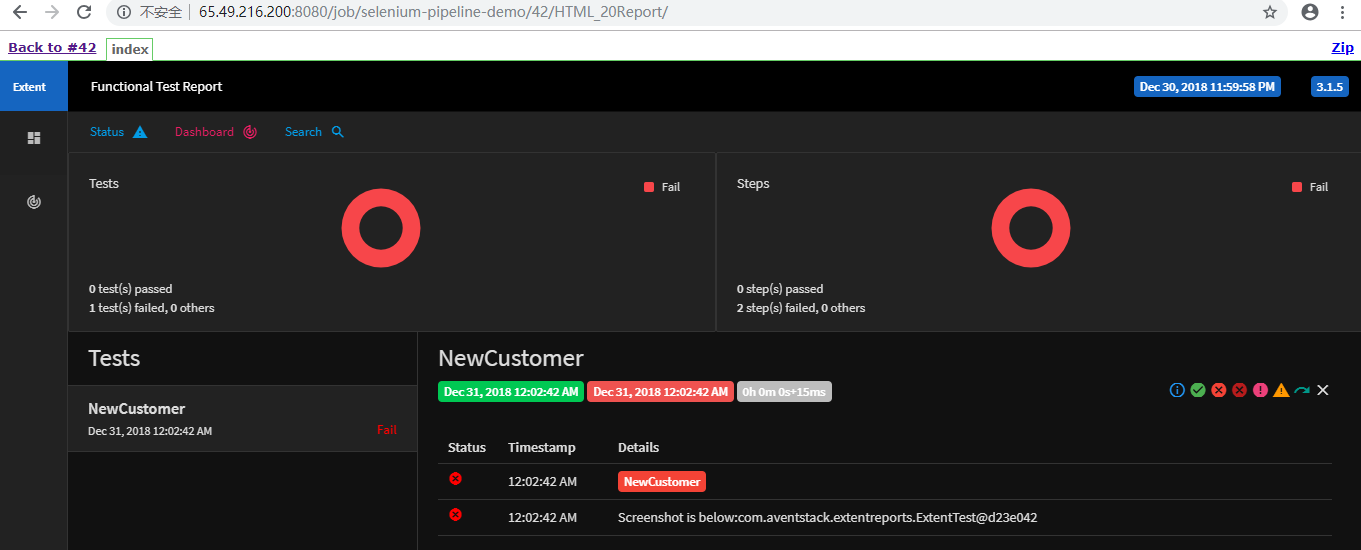Open the Status filter dropdown
Viewport: 1361px width, 550px height.
coord(118,132)
